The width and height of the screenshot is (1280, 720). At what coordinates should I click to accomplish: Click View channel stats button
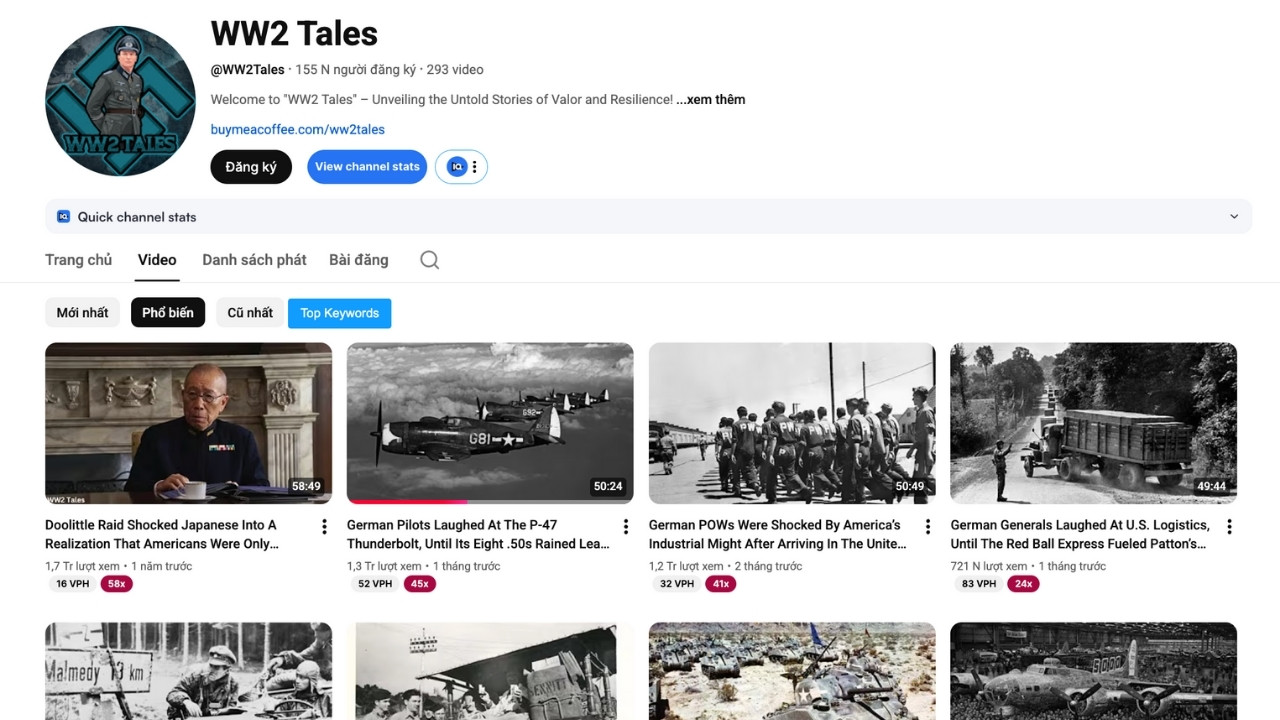tap(367, 167)
